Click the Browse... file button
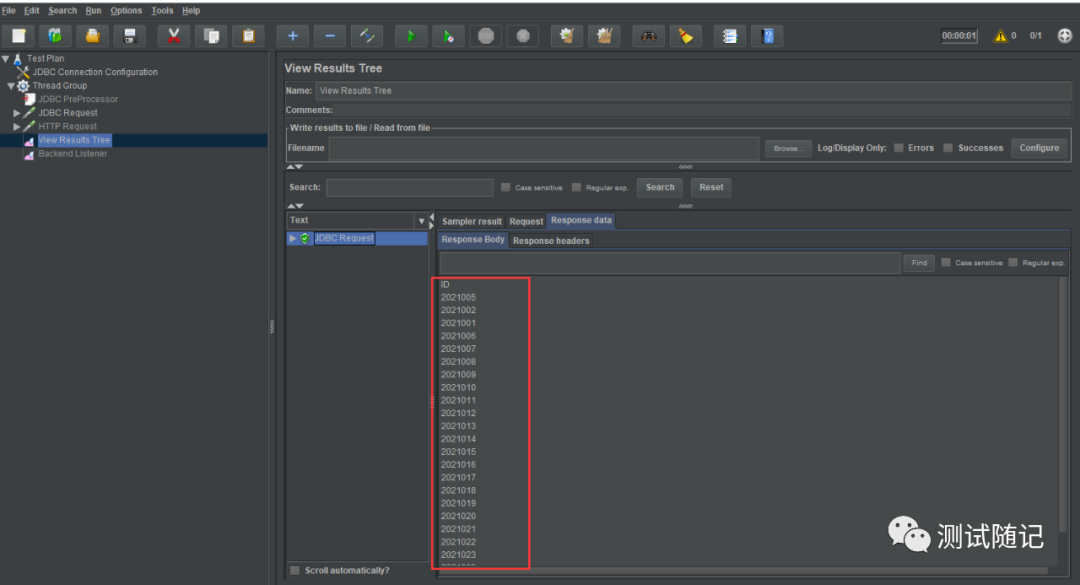Viewport: 1080px width, 585px height. click(x=787, y=148)
